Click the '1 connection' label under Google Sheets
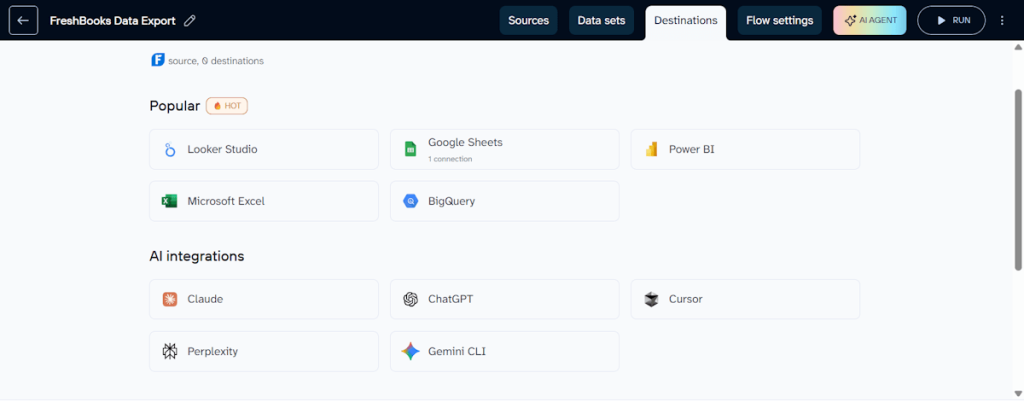The image size is (1024, 402). [x=451, y=159]
